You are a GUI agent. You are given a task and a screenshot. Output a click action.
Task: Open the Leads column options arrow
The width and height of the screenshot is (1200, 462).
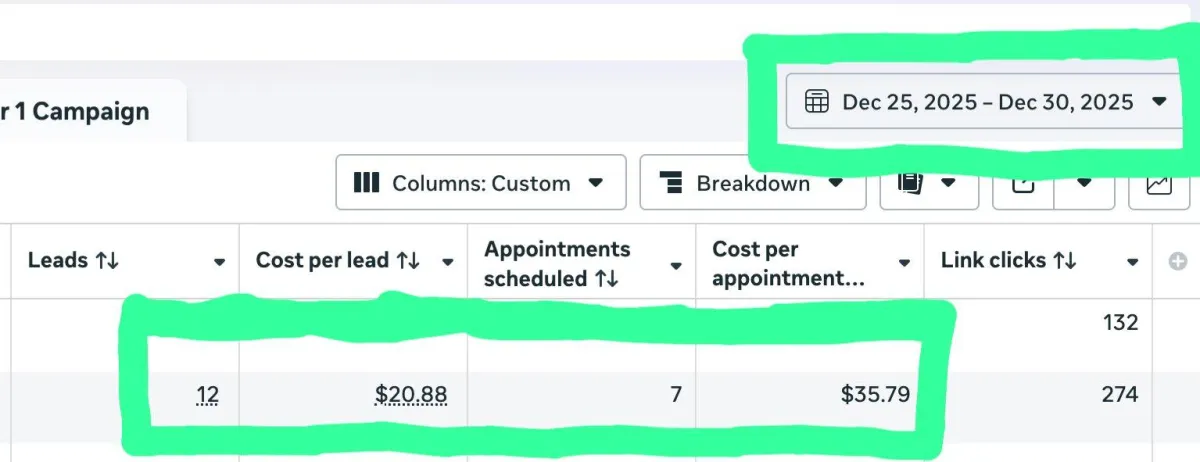(219, 262)
